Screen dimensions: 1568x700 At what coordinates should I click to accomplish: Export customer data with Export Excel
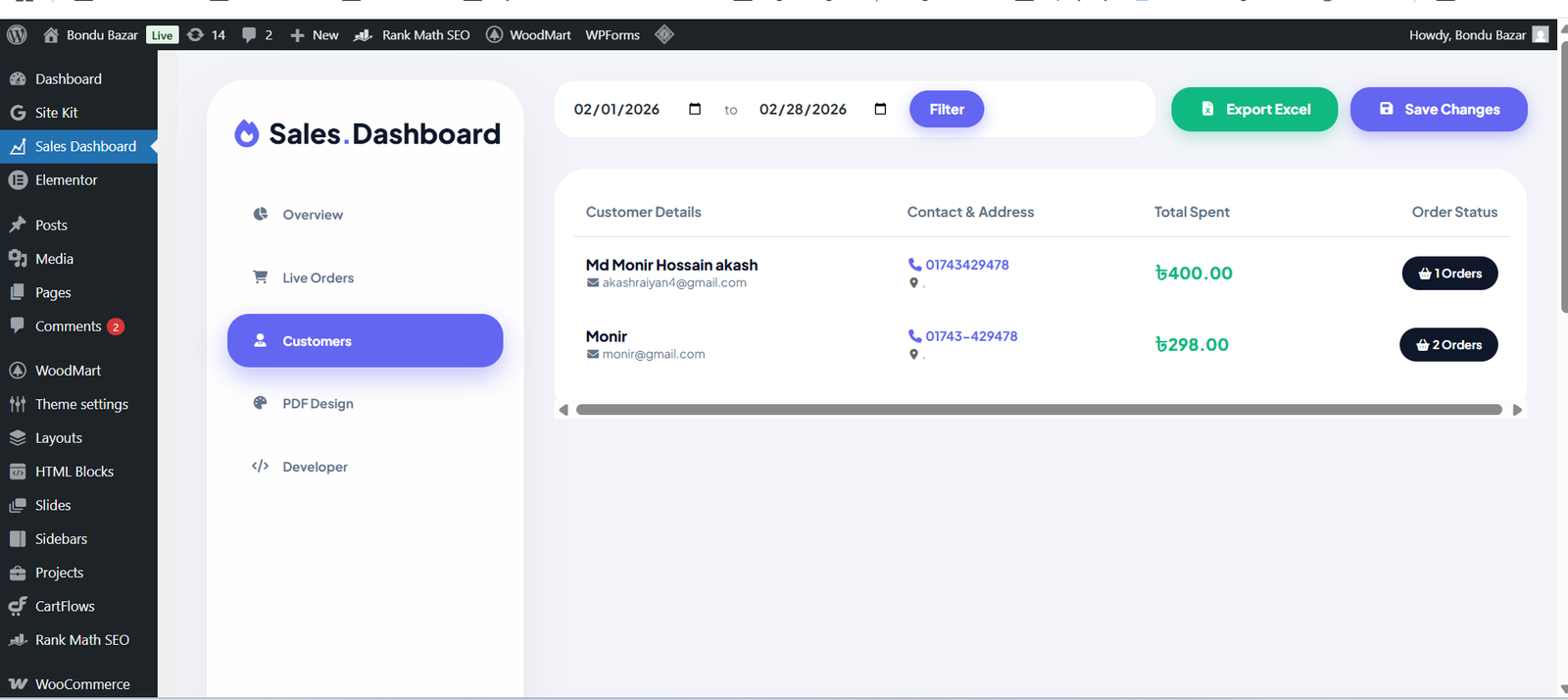pyautogui.click(x=1254, y=109)
